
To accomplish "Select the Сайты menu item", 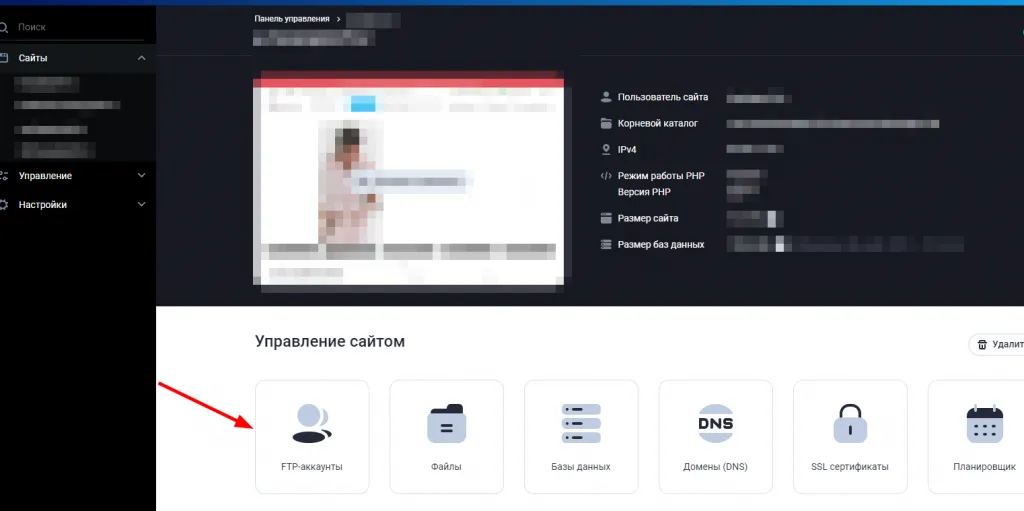I will (x=33, y=58).
